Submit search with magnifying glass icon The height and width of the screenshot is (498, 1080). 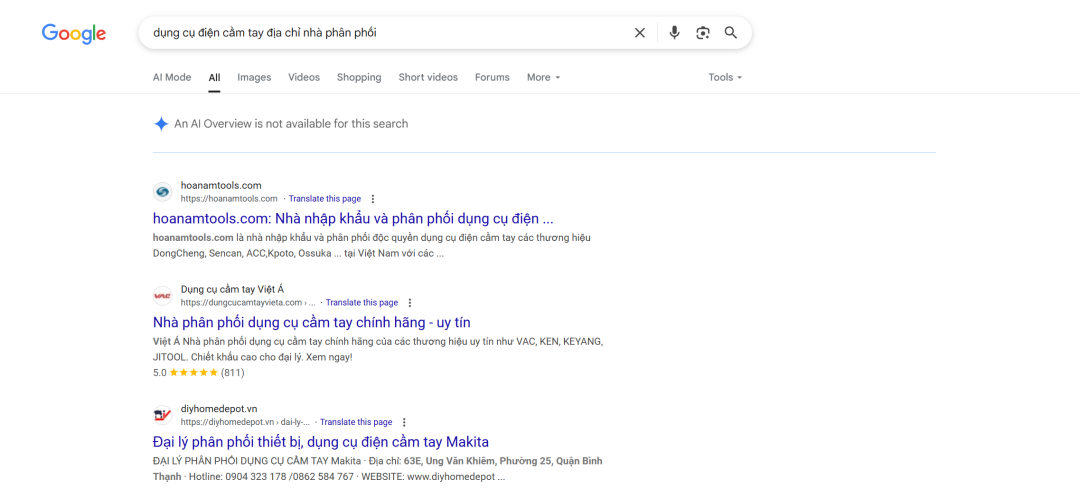pos(731,32)
